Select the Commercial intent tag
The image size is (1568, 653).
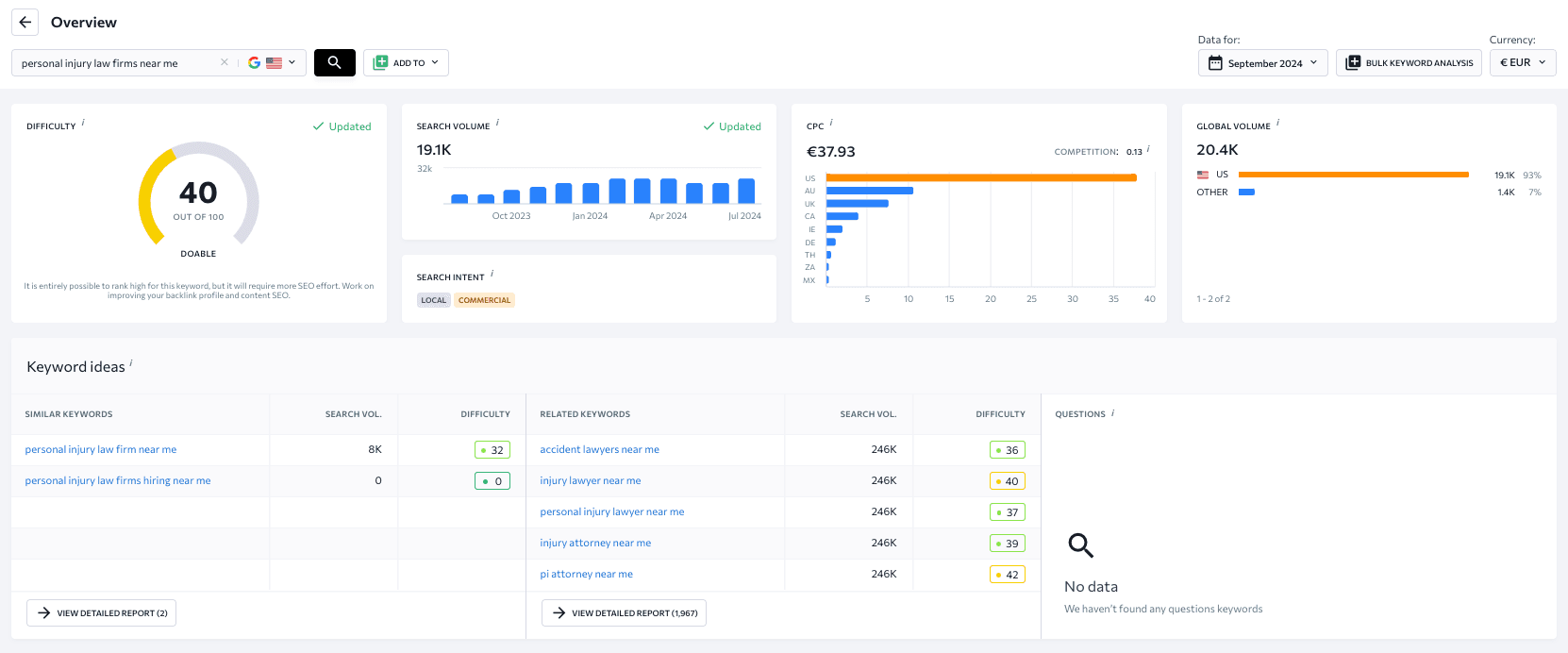(484, 300)
